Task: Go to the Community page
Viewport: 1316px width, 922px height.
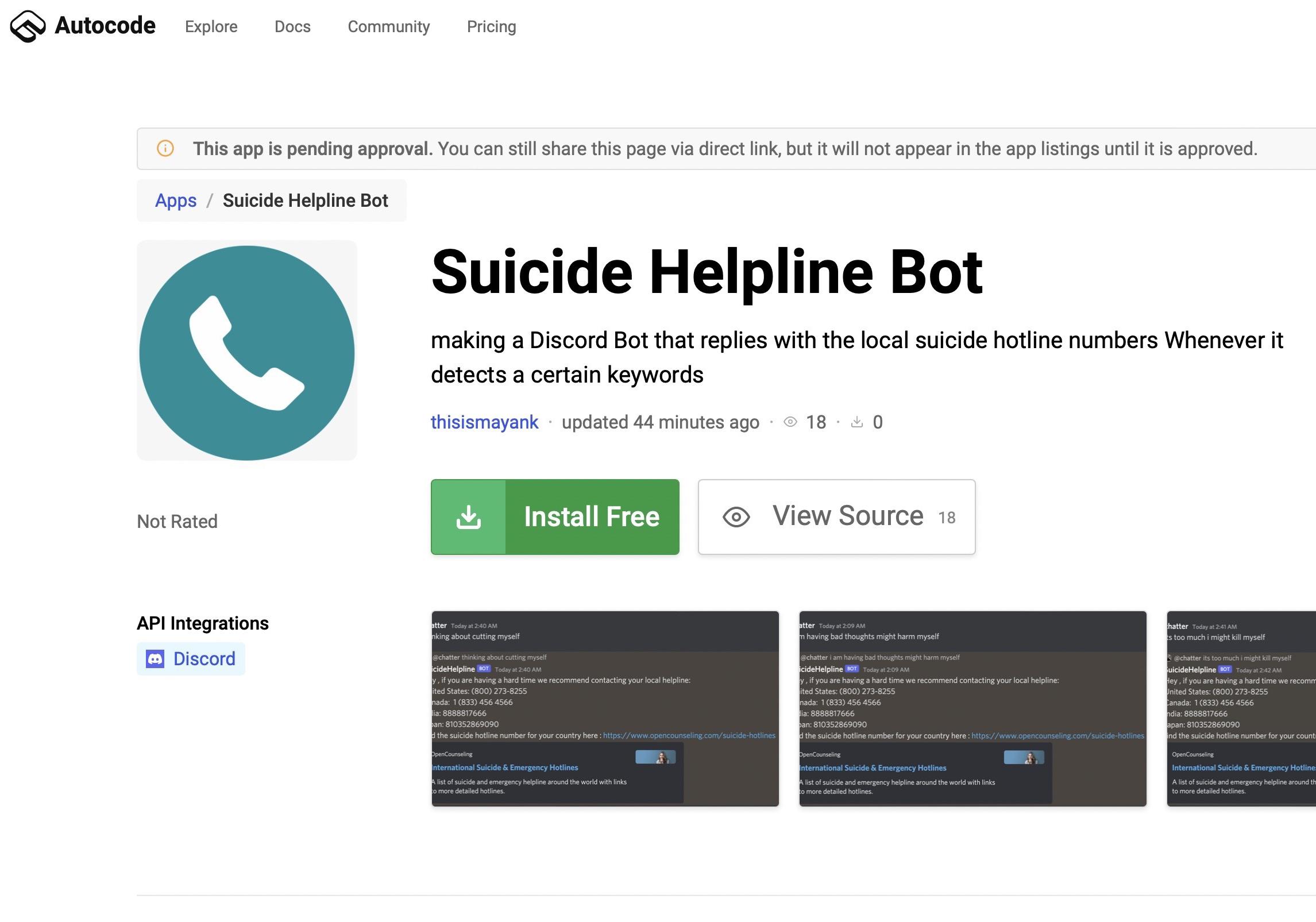Action: (x=388, y=26)
